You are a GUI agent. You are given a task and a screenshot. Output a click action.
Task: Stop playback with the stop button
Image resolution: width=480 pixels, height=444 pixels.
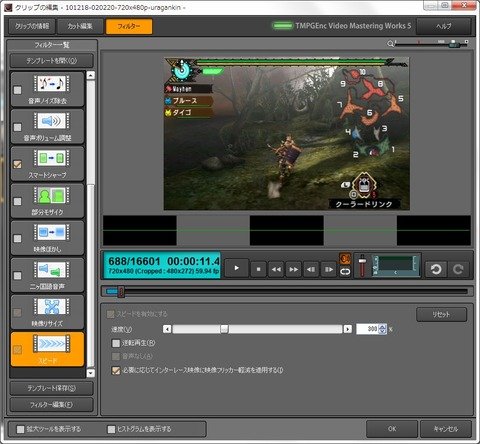(258, 269)
